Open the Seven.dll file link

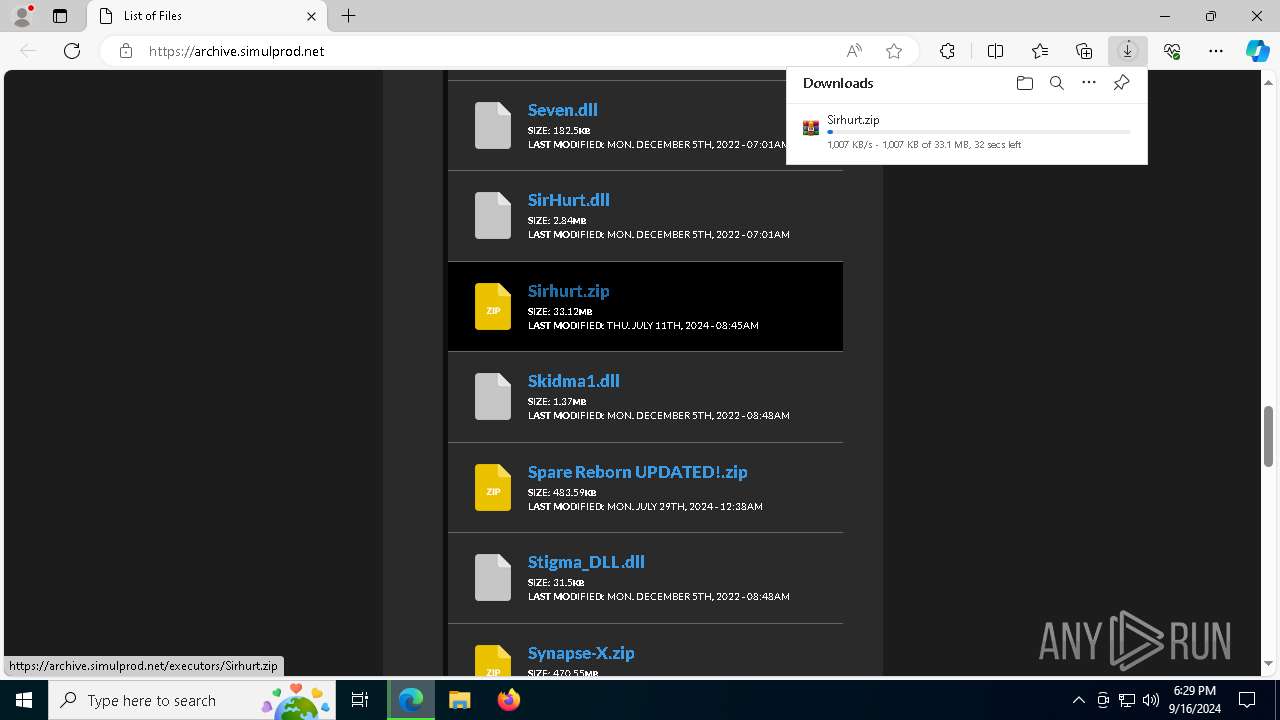point(563,110)
